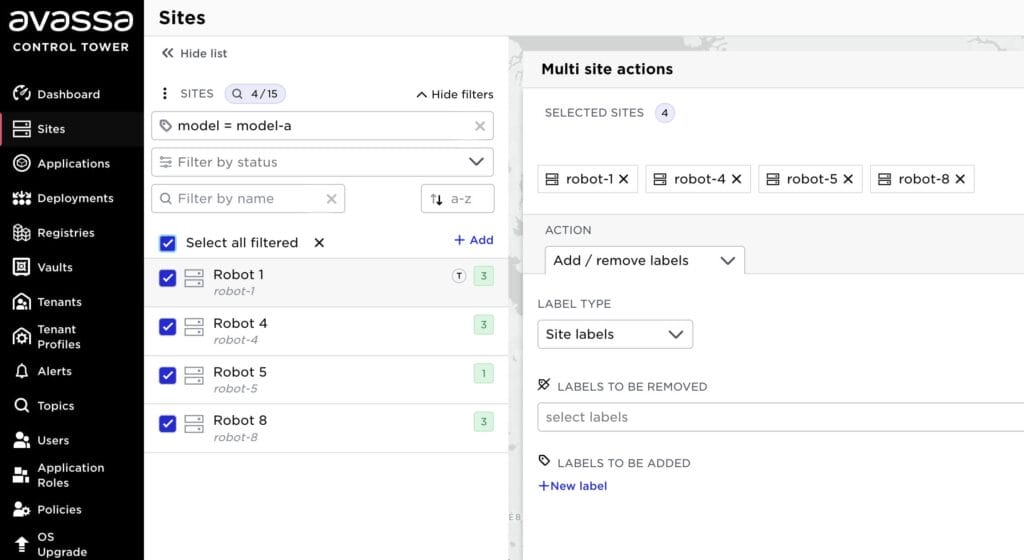Toggle the a-z sort order button
Viewport: 1024px width, 560px height.
(457, 198)
